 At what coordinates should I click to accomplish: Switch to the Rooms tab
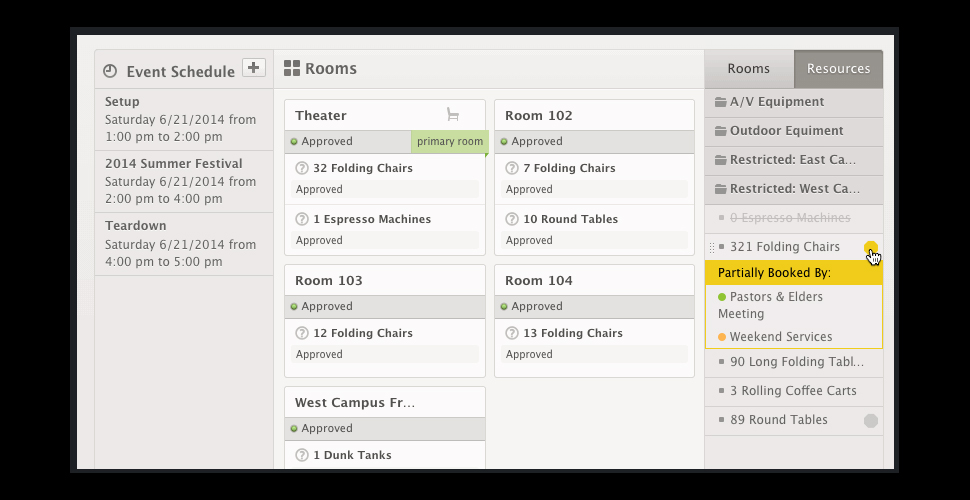pyautogui.click(x=748, y=69)
